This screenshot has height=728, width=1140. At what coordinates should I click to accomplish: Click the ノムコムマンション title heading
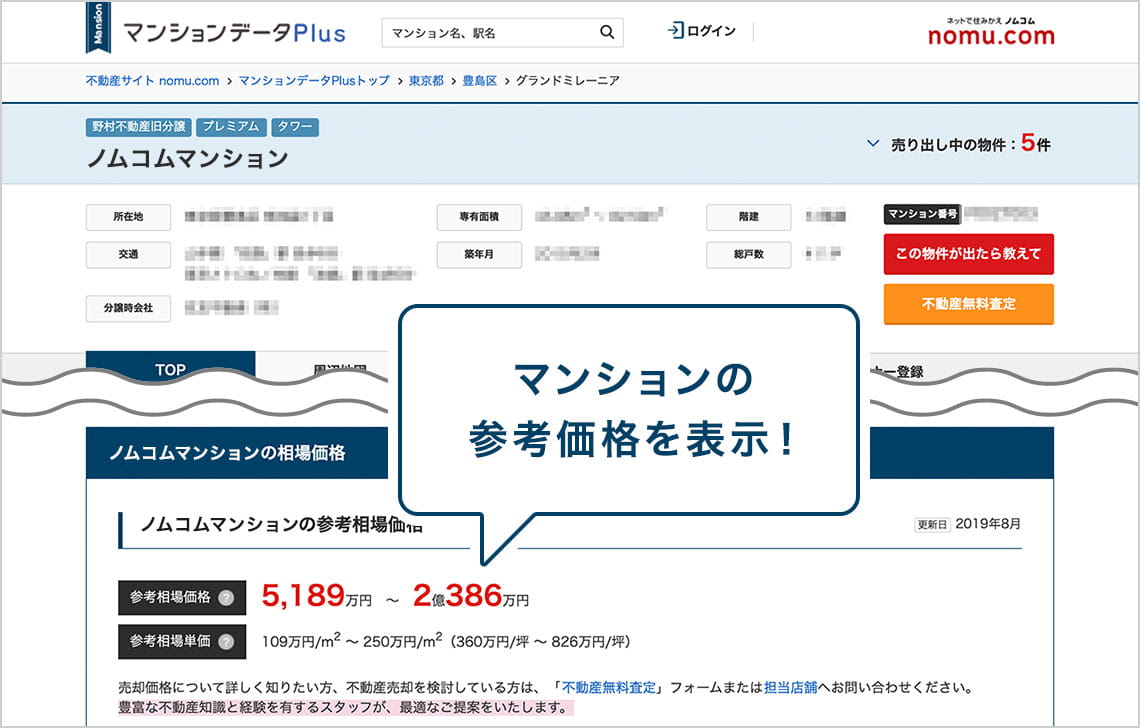(x=188, y=159)
